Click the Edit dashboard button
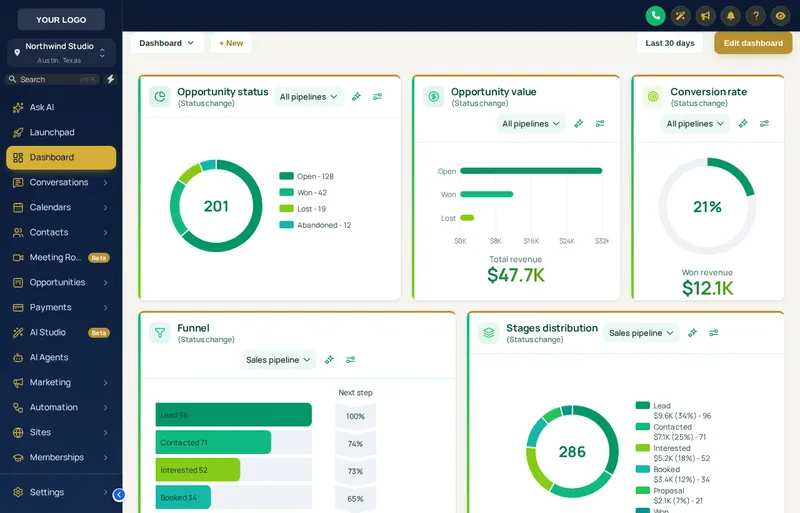 pos(753,43)
